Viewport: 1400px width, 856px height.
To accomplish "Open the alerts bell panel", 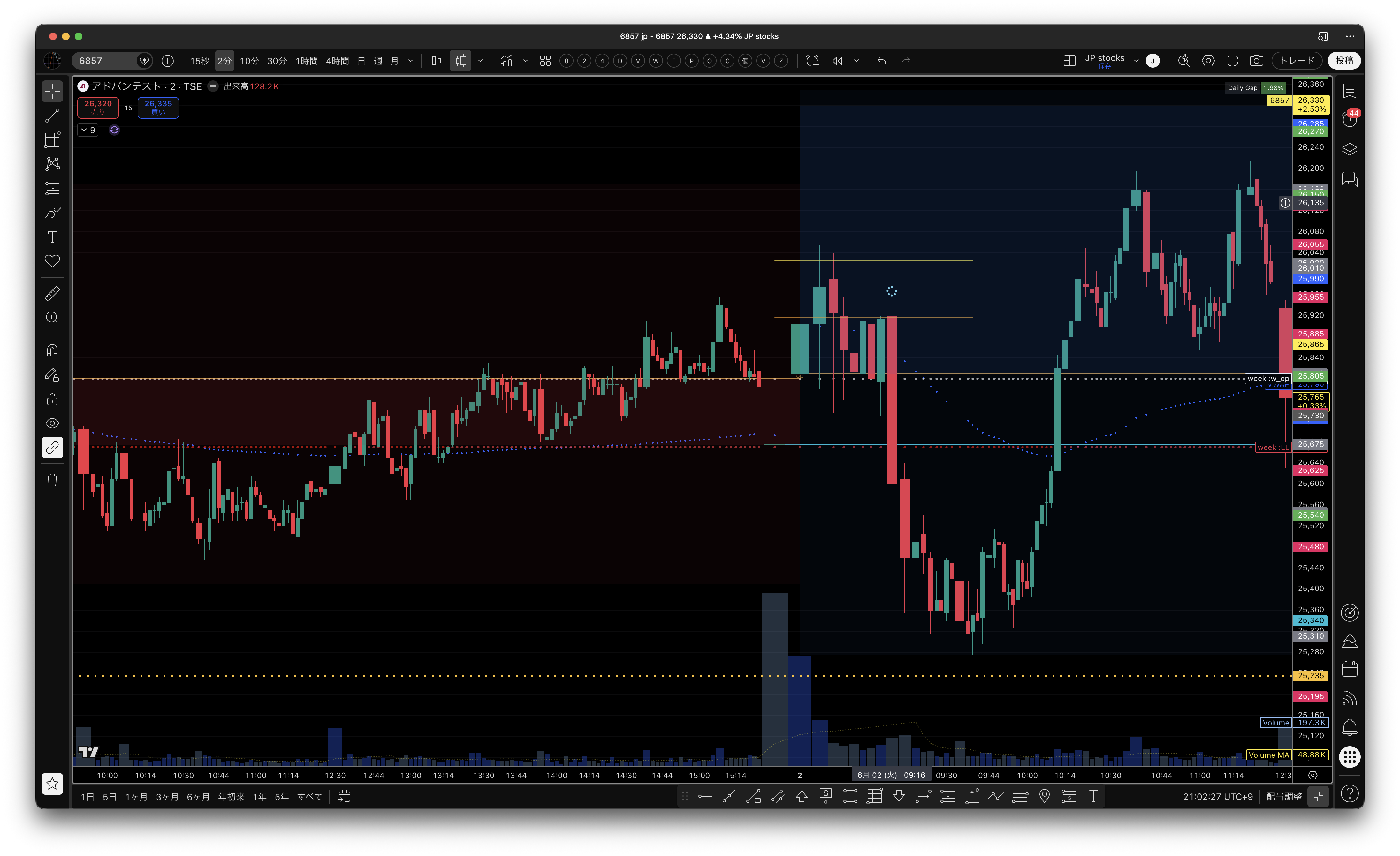I will click(1350, 728).
